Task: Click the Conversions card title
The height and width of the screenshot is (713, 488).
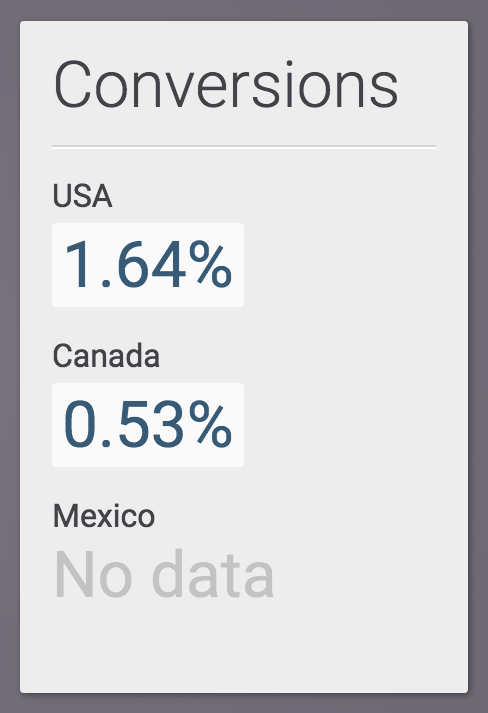Action: [226, 85]
